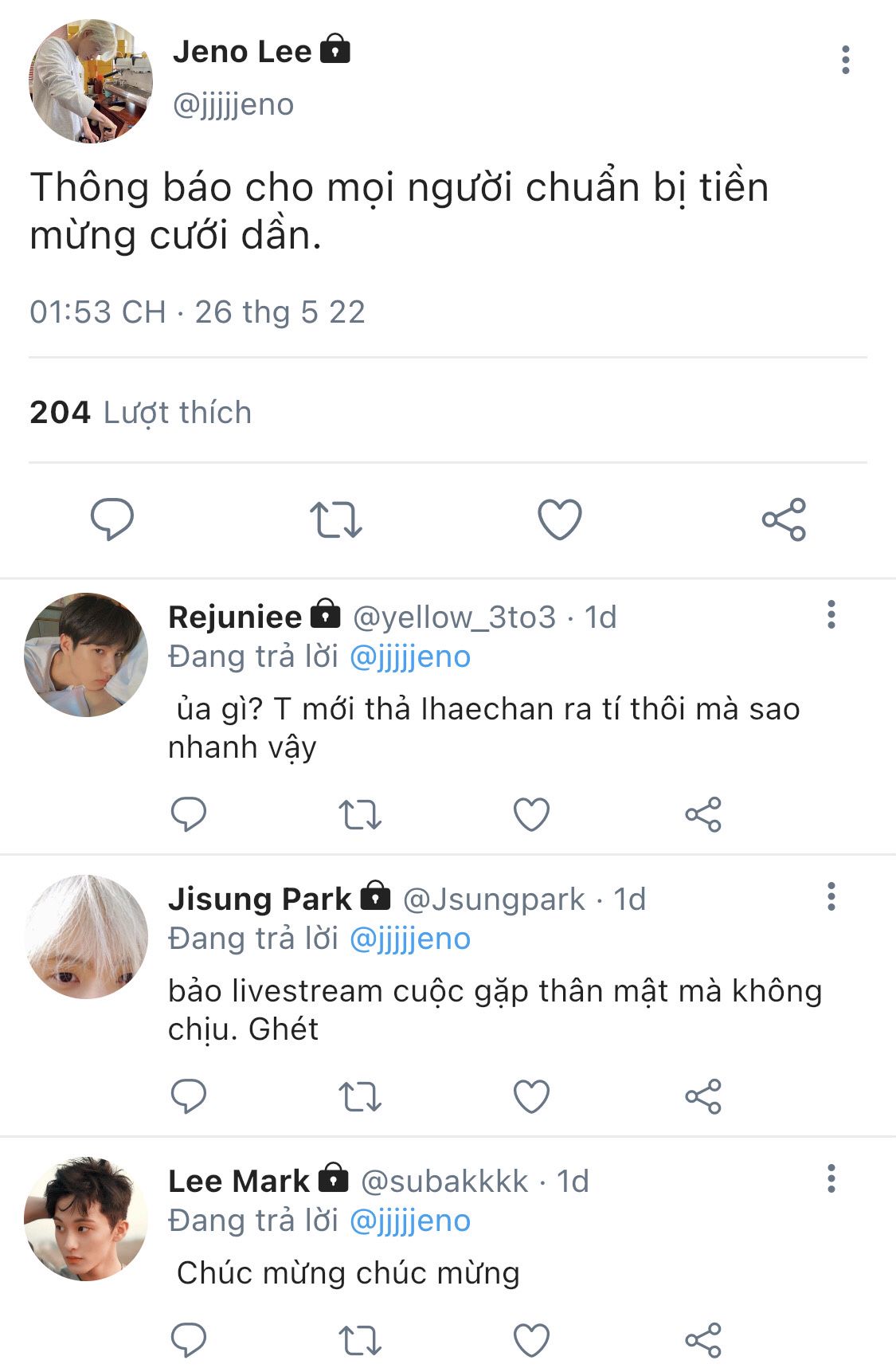Reply to Jeno Lee's main tweet
896x1368 pixels.
112,519
